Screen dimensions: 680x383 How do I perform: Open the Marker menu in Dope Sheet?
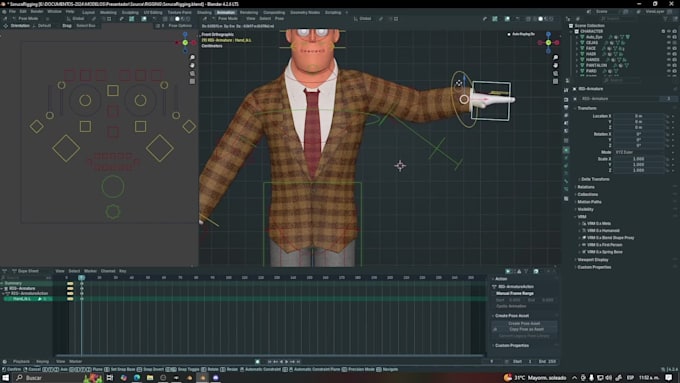(x=90, y=271)
